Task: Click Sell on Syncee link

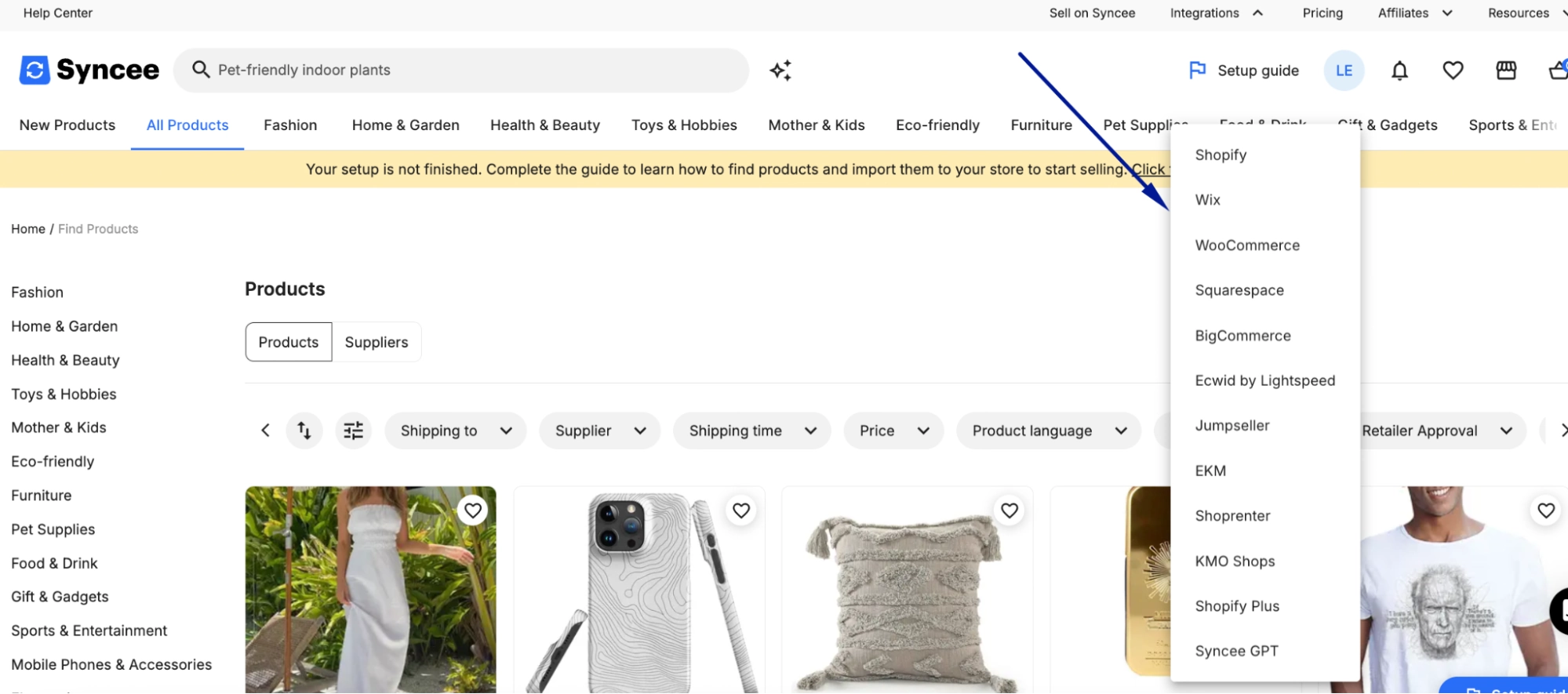Action: 1092,13
